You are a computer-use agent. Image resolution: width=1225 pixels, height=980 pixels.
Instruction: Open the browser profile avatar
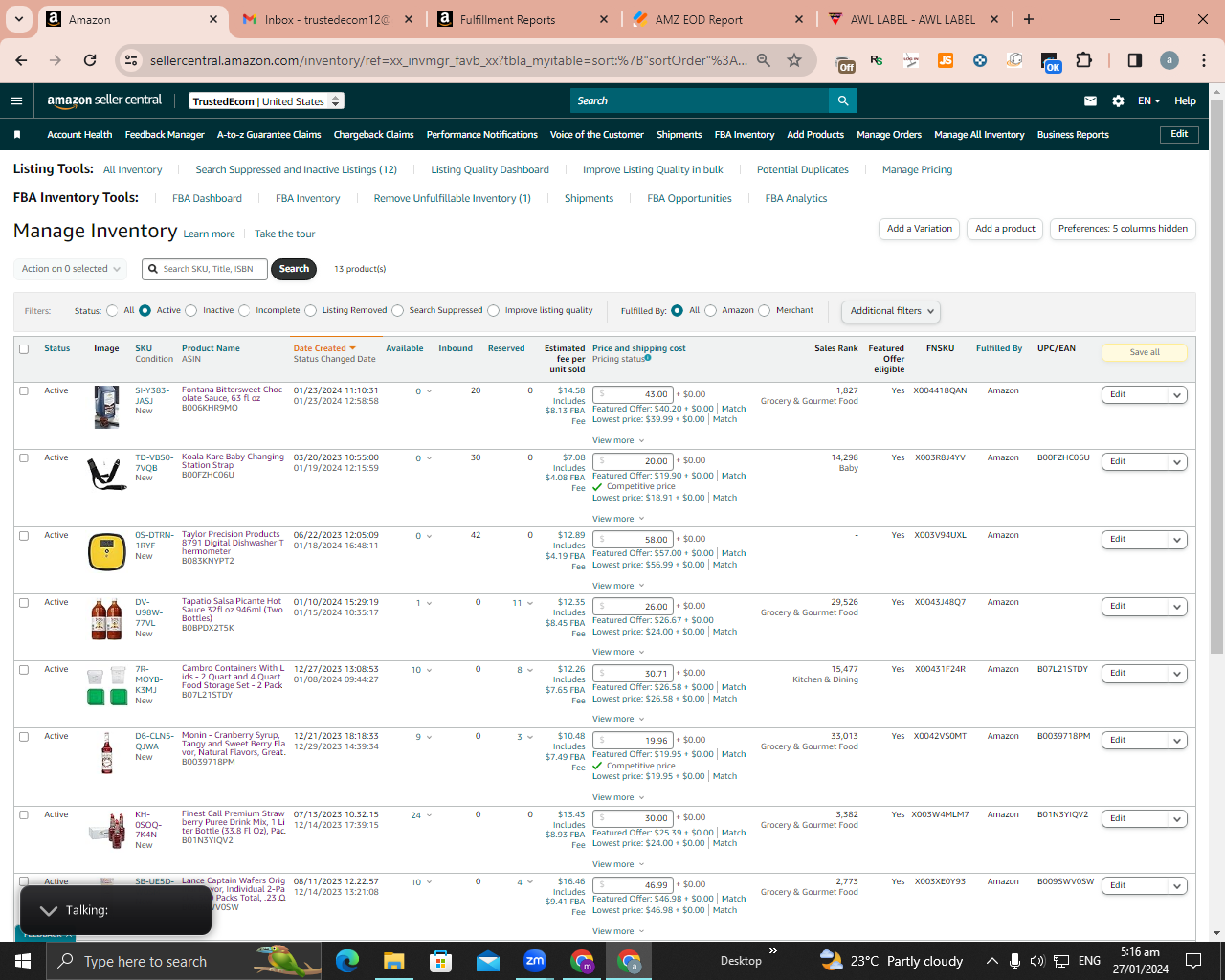pos(1169,60)
